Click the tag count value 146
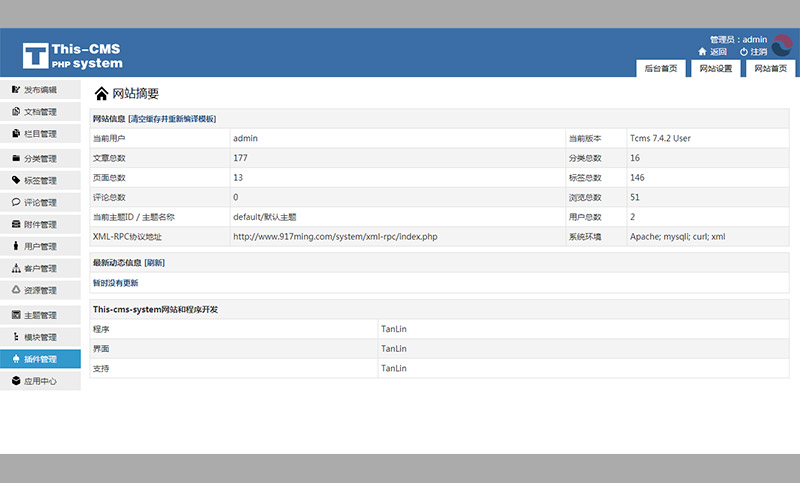Screen dimensions: 800x483 637,177
